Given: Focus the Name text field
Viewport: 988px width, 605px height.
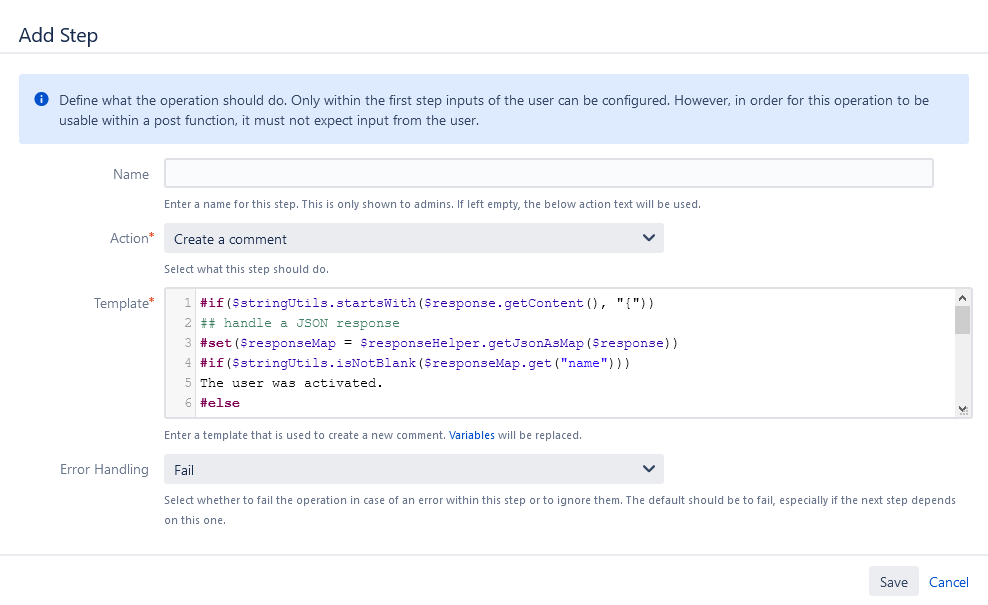Looking at the screenshot, I should pyautogui.click(x=548, y=174).
